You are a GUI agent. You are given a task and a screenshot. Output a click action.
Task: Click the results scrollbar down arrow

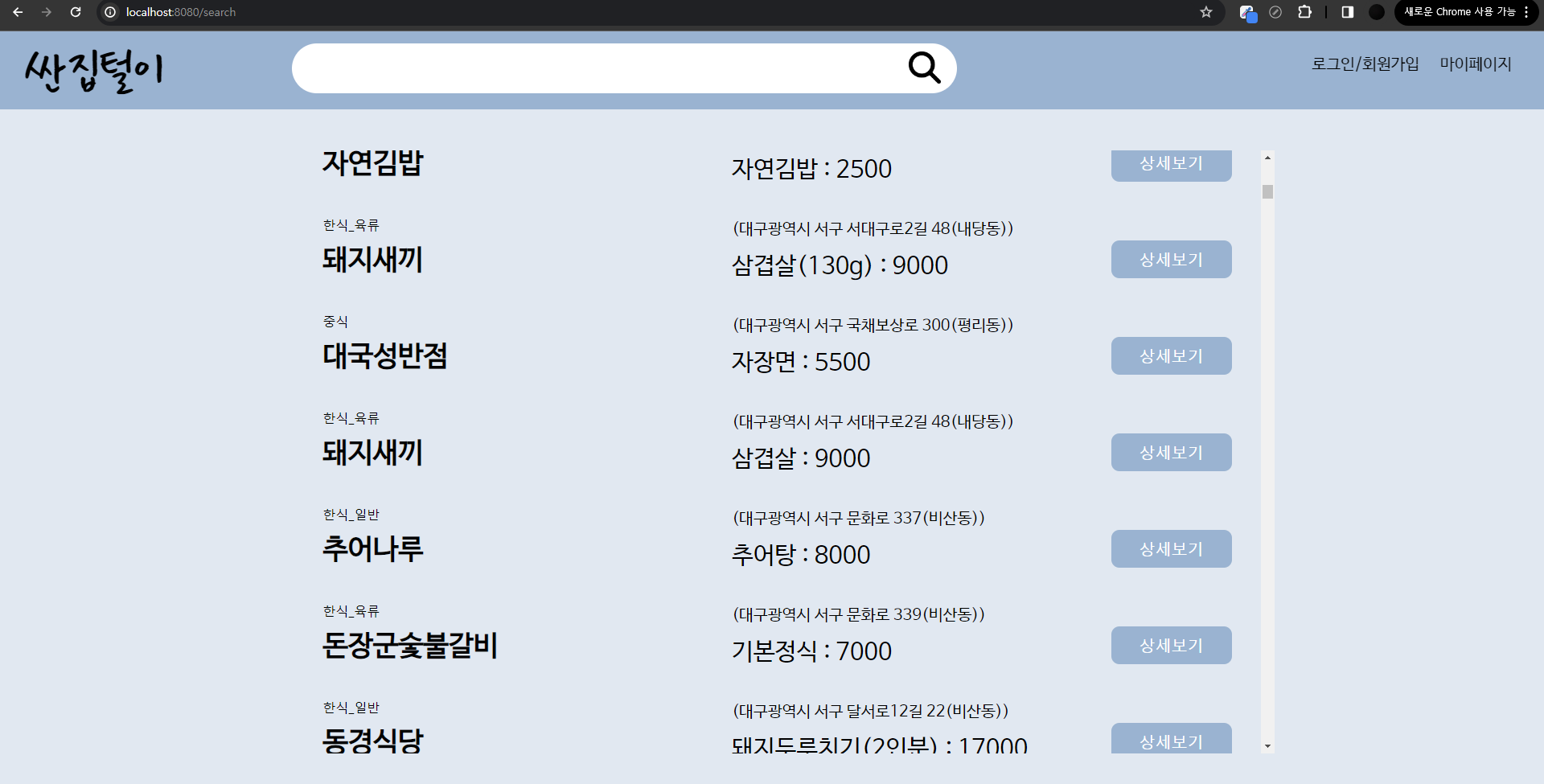point(1267,746)
